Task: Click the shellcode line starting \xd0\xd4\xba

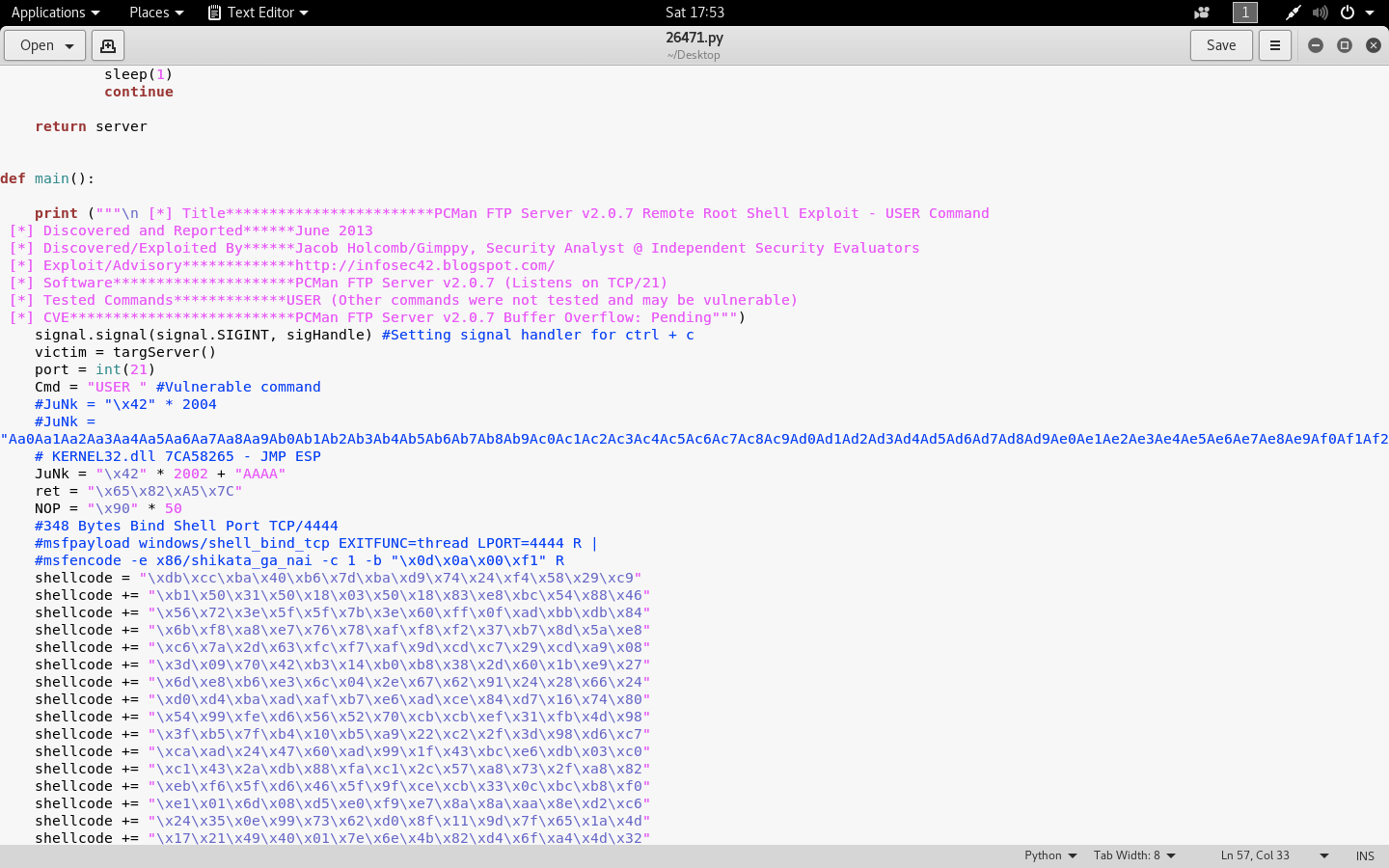Action: tap(342, 699)
